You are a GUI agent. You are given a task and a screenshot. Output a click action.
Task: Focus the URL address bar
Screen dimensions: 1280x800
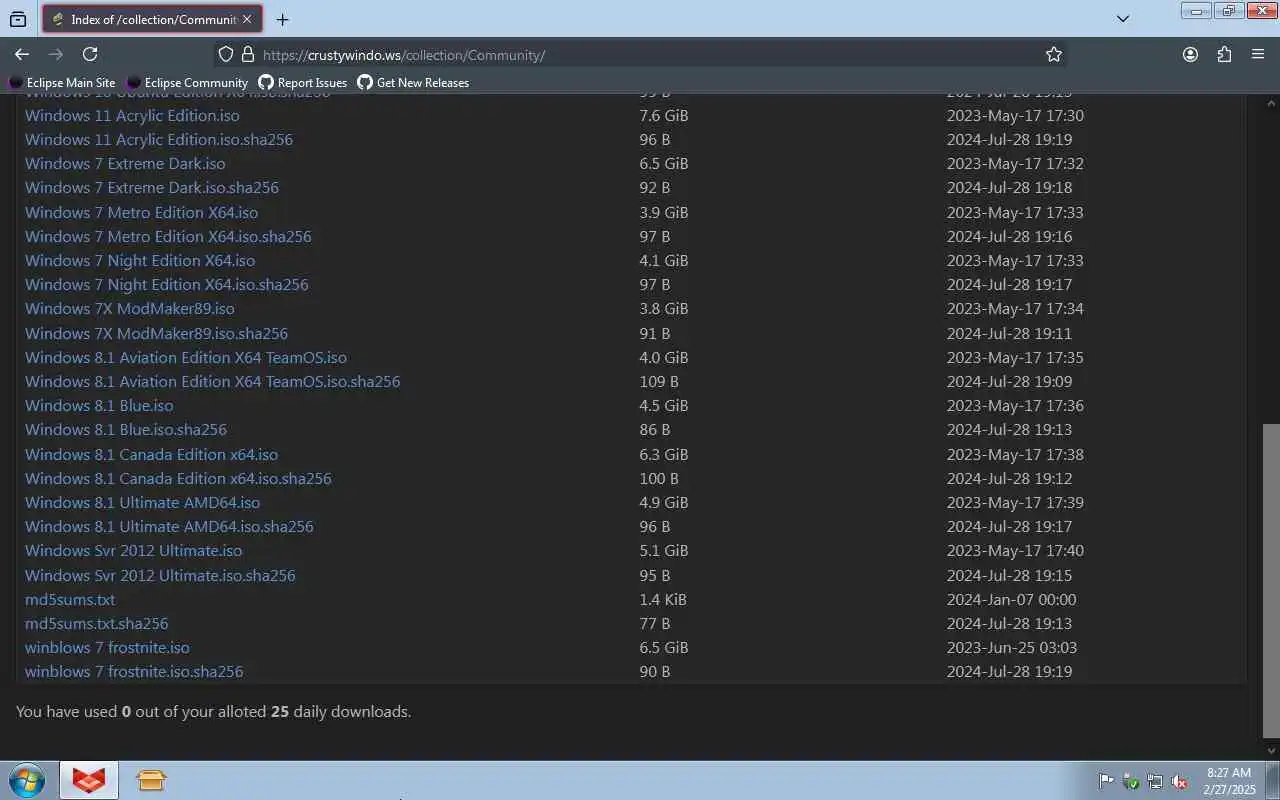[x=640, y=55]
